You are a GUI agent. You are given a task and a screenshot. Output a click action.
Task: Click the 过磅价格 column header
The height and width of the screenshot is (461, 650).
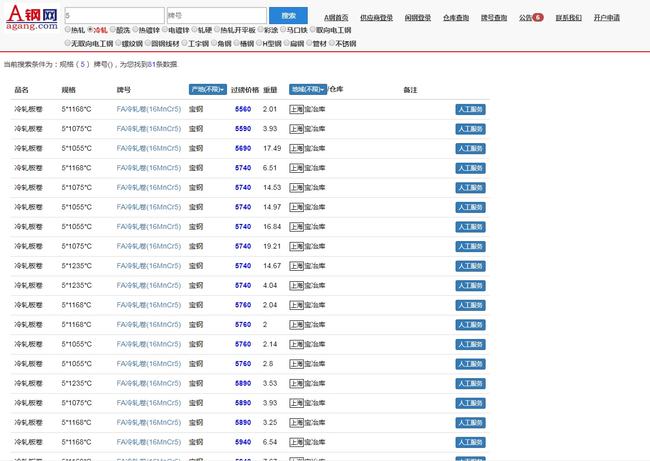245,90
